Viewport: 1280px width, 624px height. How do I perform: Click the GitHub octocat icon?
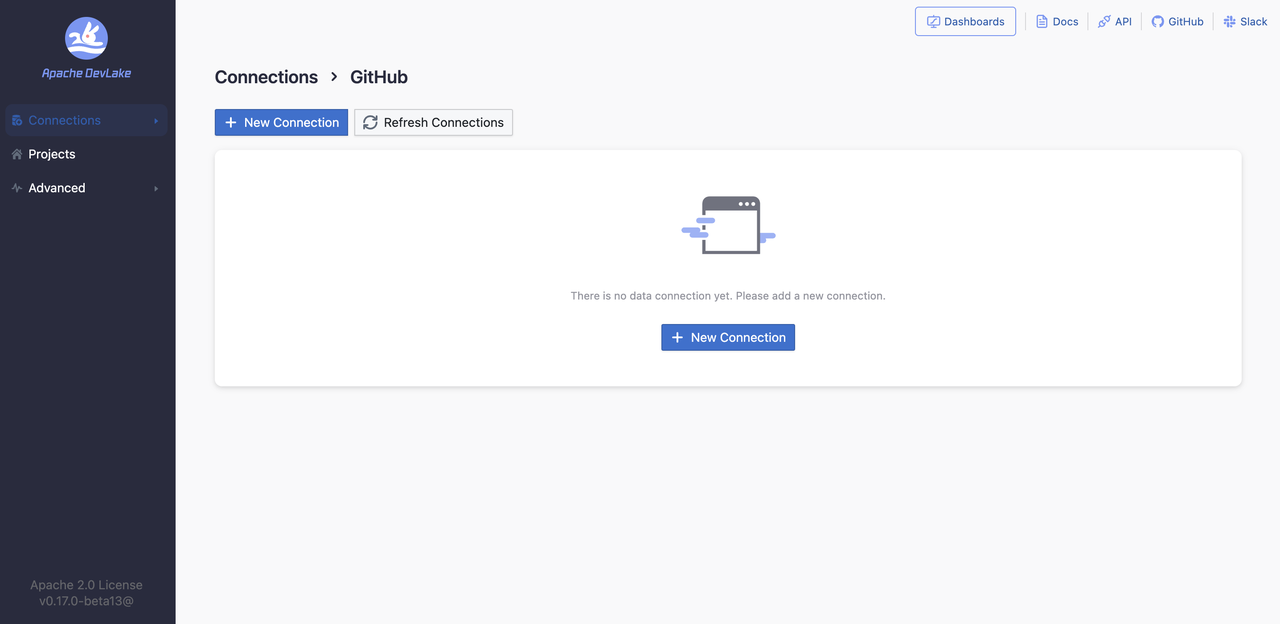point(1158,22)
